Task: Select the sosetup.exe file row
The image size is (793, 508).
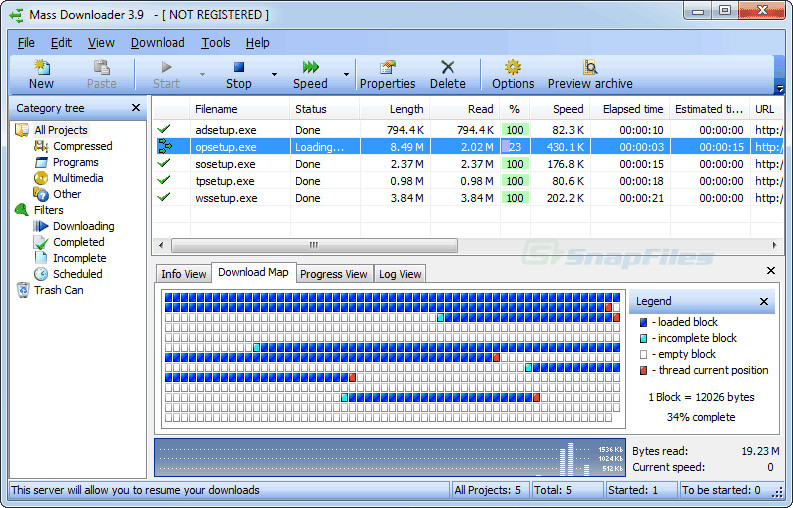Action: click(x=468, y=164)
